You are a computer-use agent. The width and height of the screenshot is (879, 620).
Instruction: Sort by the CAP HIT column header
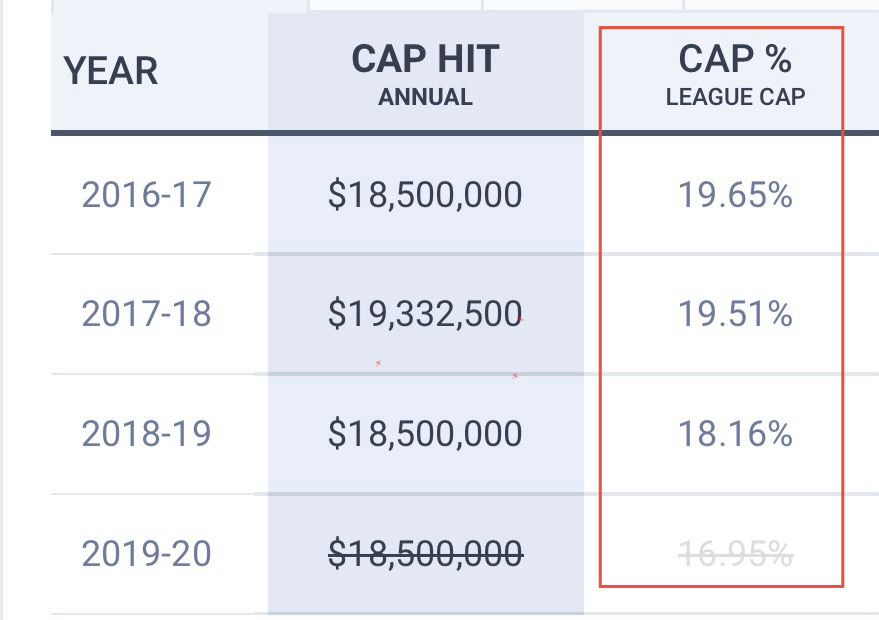425,60
